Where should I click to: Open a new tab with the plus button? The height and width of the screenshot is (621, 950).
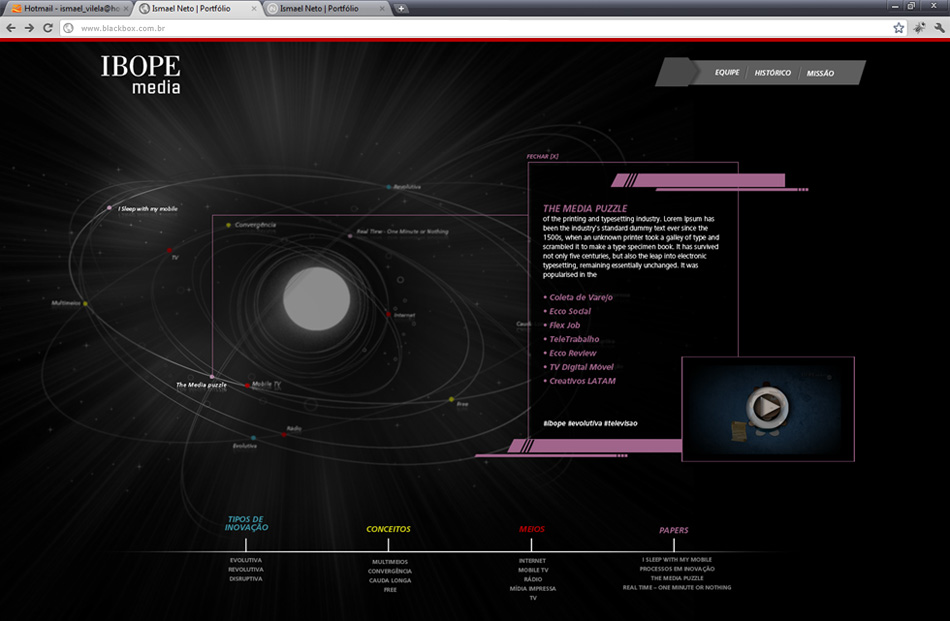click(401, 8)
